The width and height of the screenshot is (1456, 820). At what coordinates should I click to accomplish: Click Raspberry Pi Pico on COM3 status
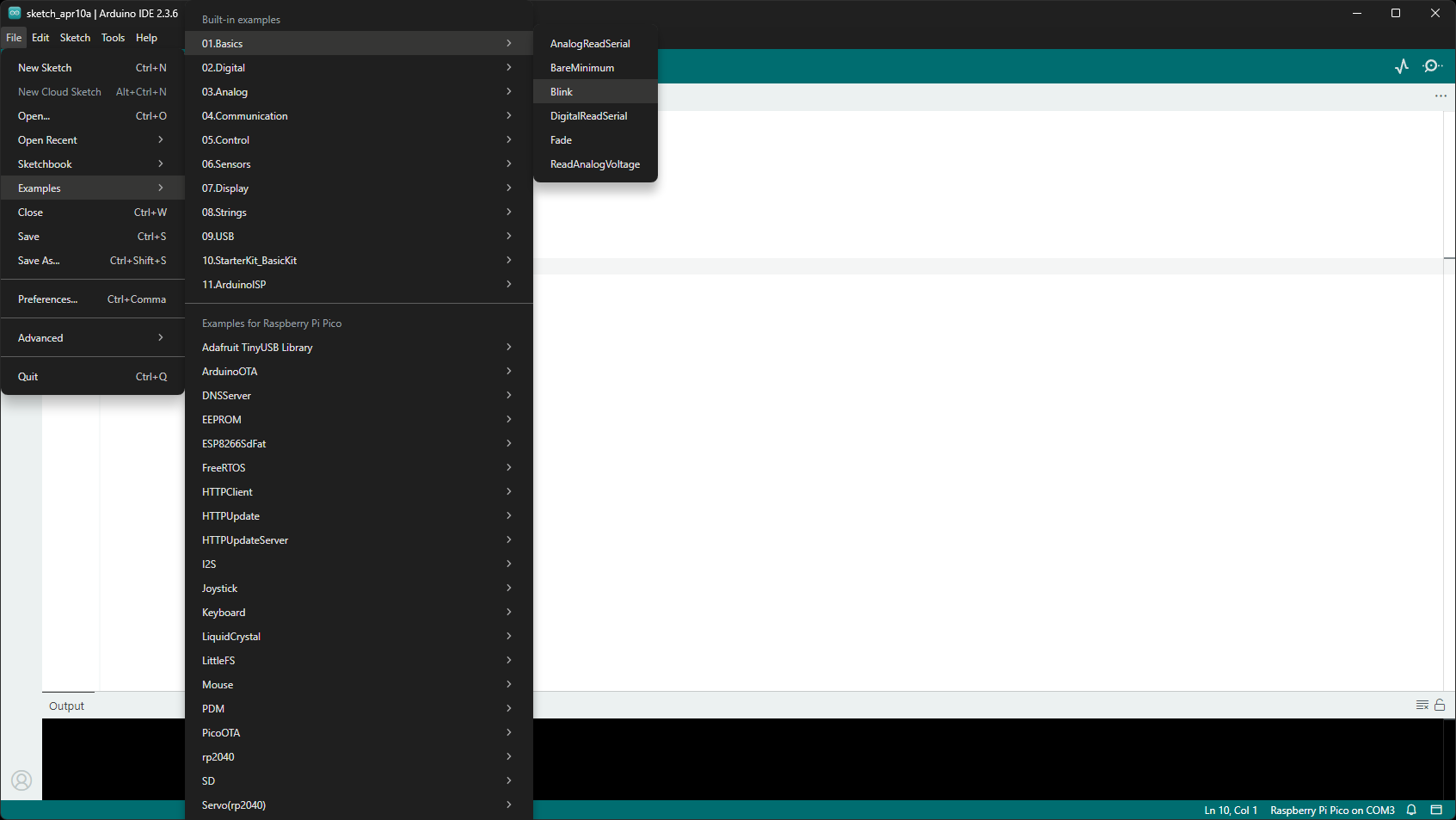point(1331,811)
